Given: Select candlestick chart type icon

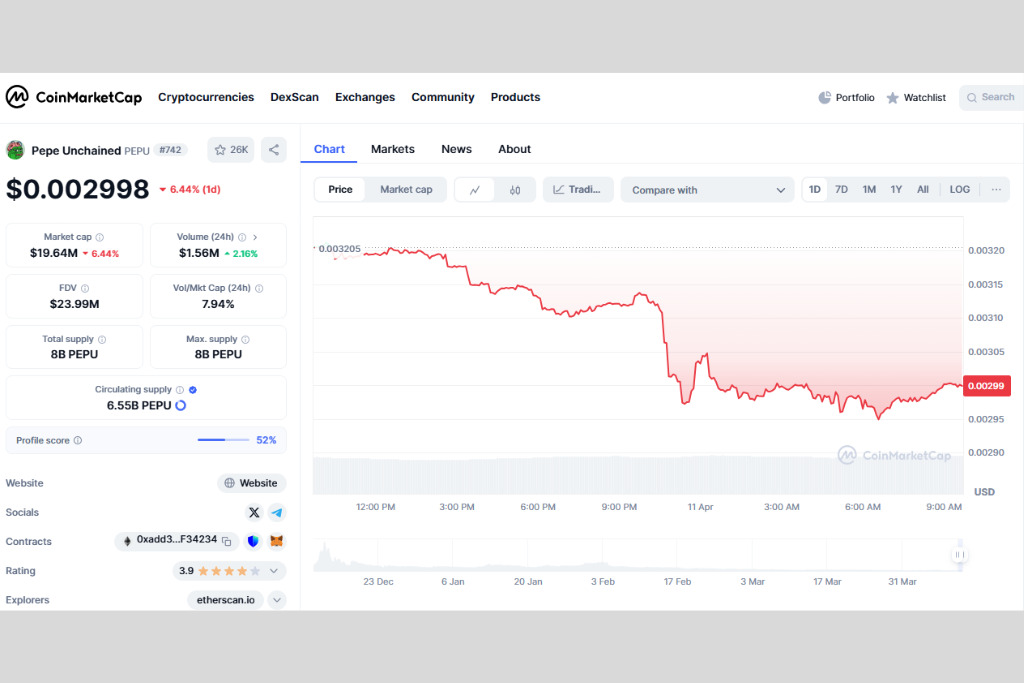Looking at the screenshot, I should (x=515, y=190).
